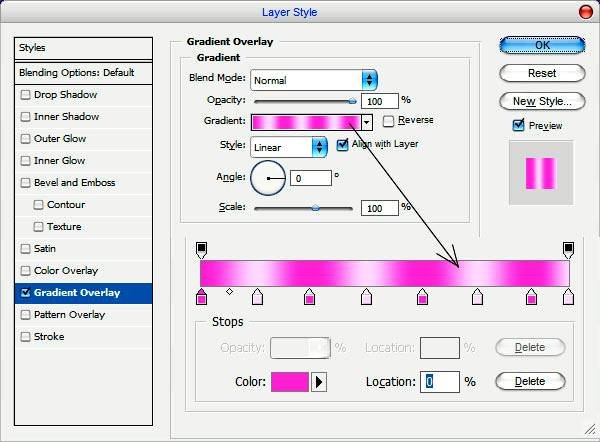The width and height of the screenshot is (600, 442).
Task: Toggle Align with Layer checkbox
Action: click(x=343, y=145)
